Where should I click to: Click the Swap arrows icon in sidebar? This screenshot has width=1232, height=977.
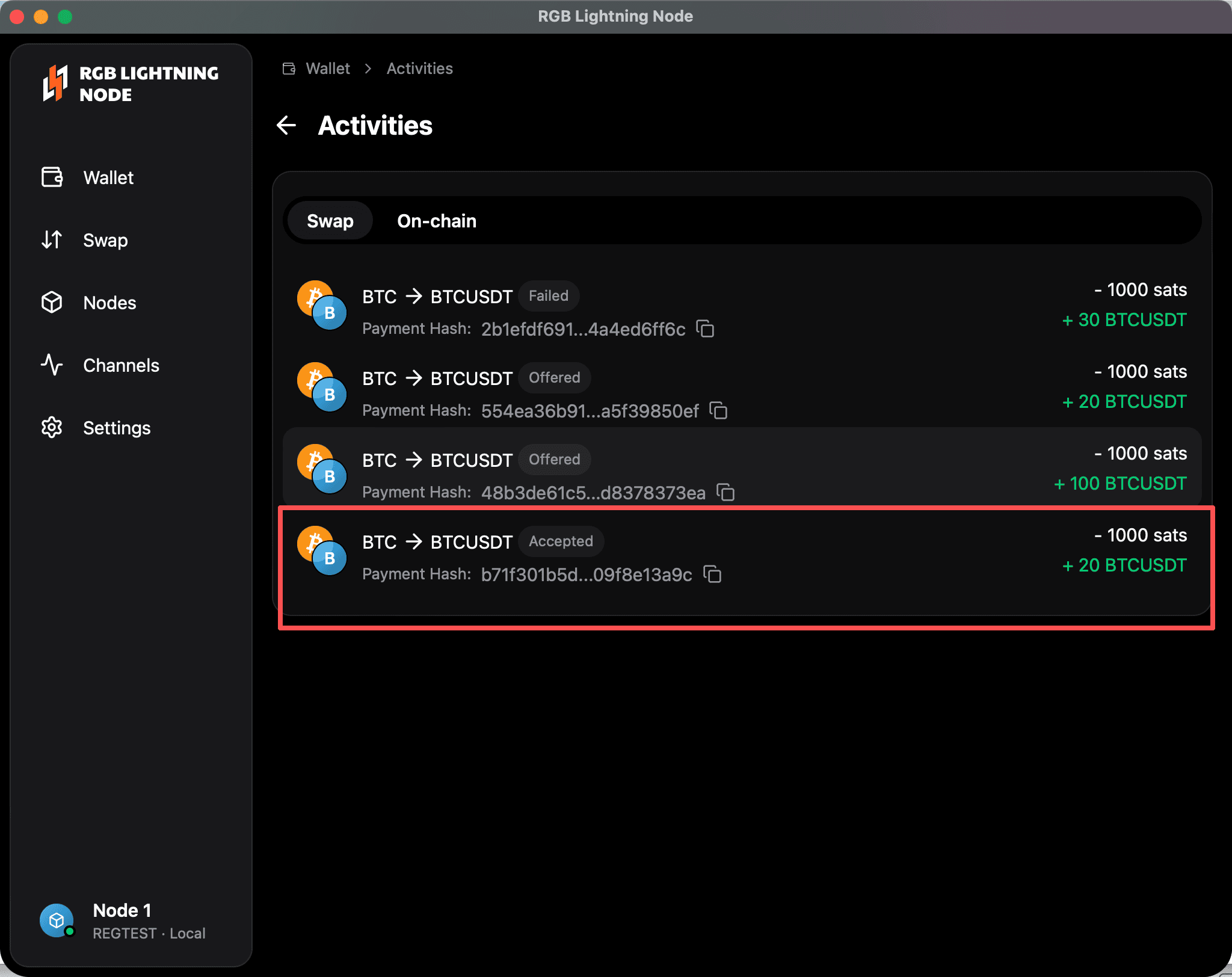[x=52, y=240]
